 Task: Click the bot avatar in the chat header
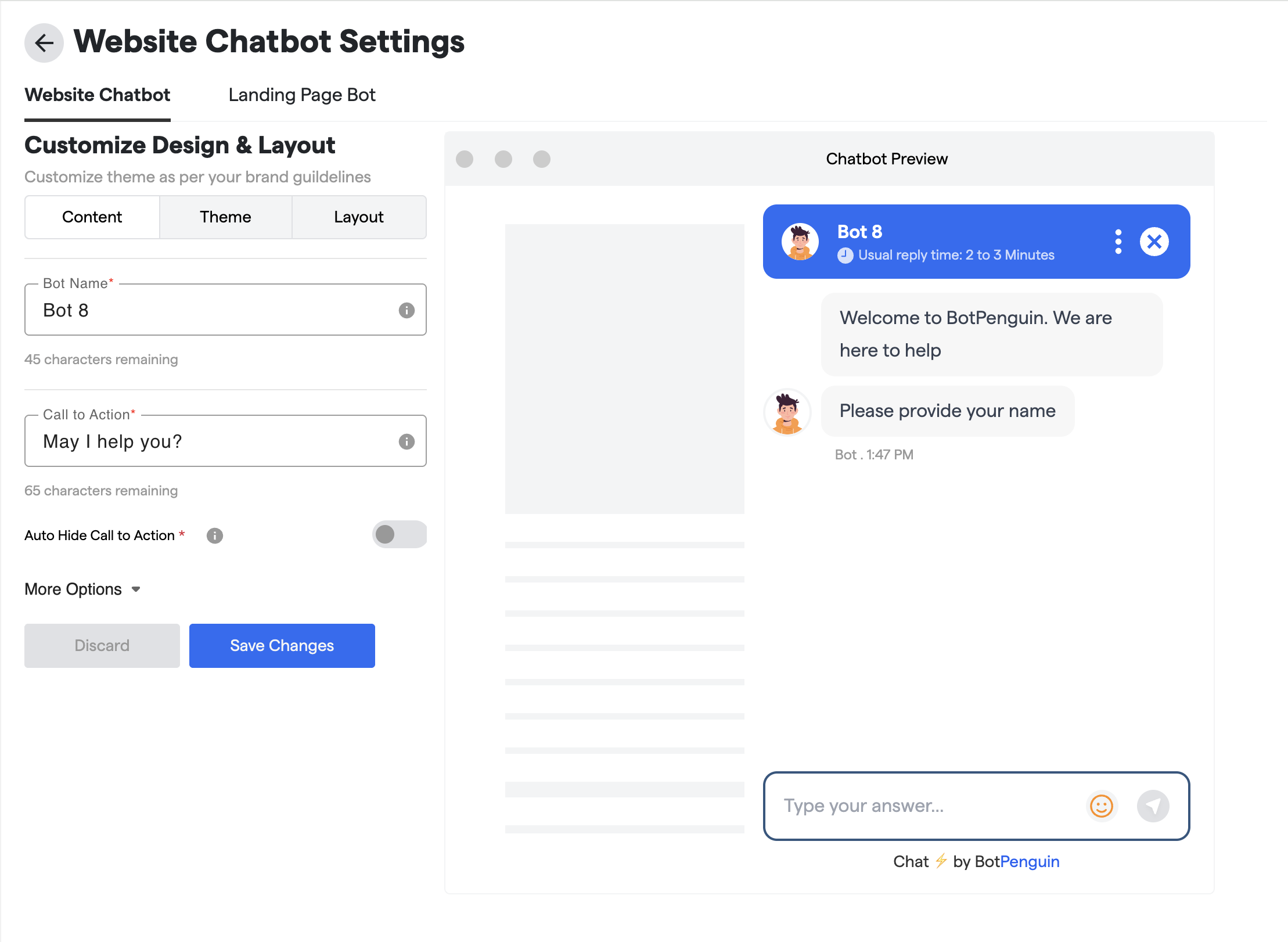coord(800,242)
